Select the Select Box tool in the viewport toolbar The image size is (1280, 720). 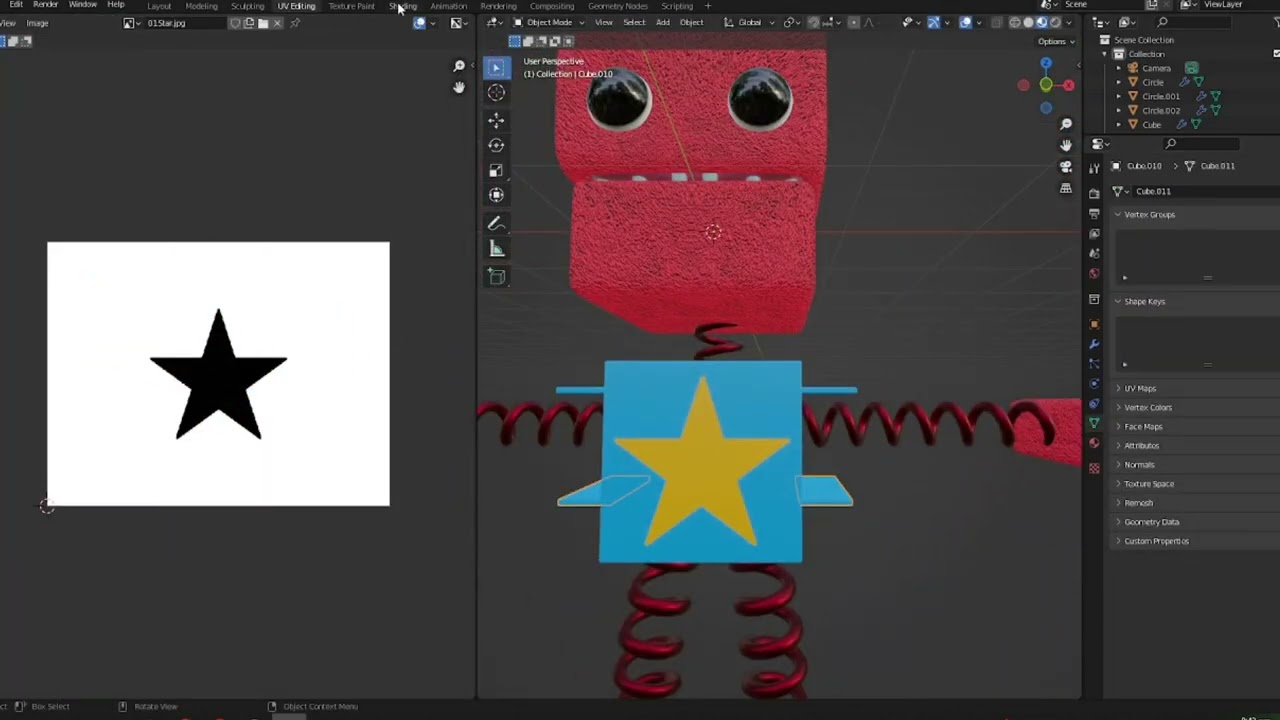496,68
